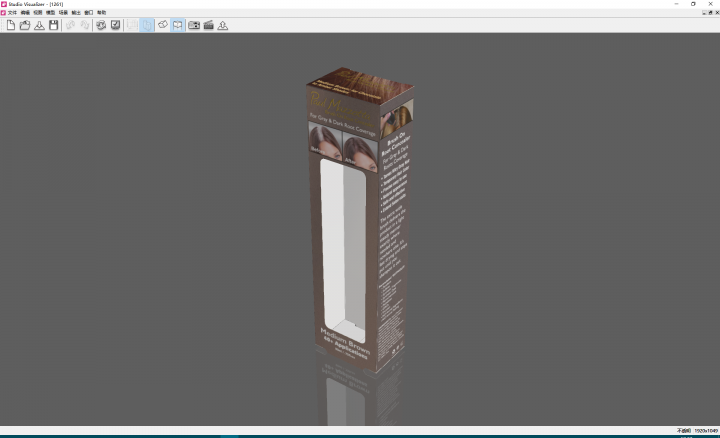Image resolution: width=720 pixels, height=438 pixels.
Task: Click the 3D carton box in viewport
Action: pyautogui.click(x=358, y=220)
